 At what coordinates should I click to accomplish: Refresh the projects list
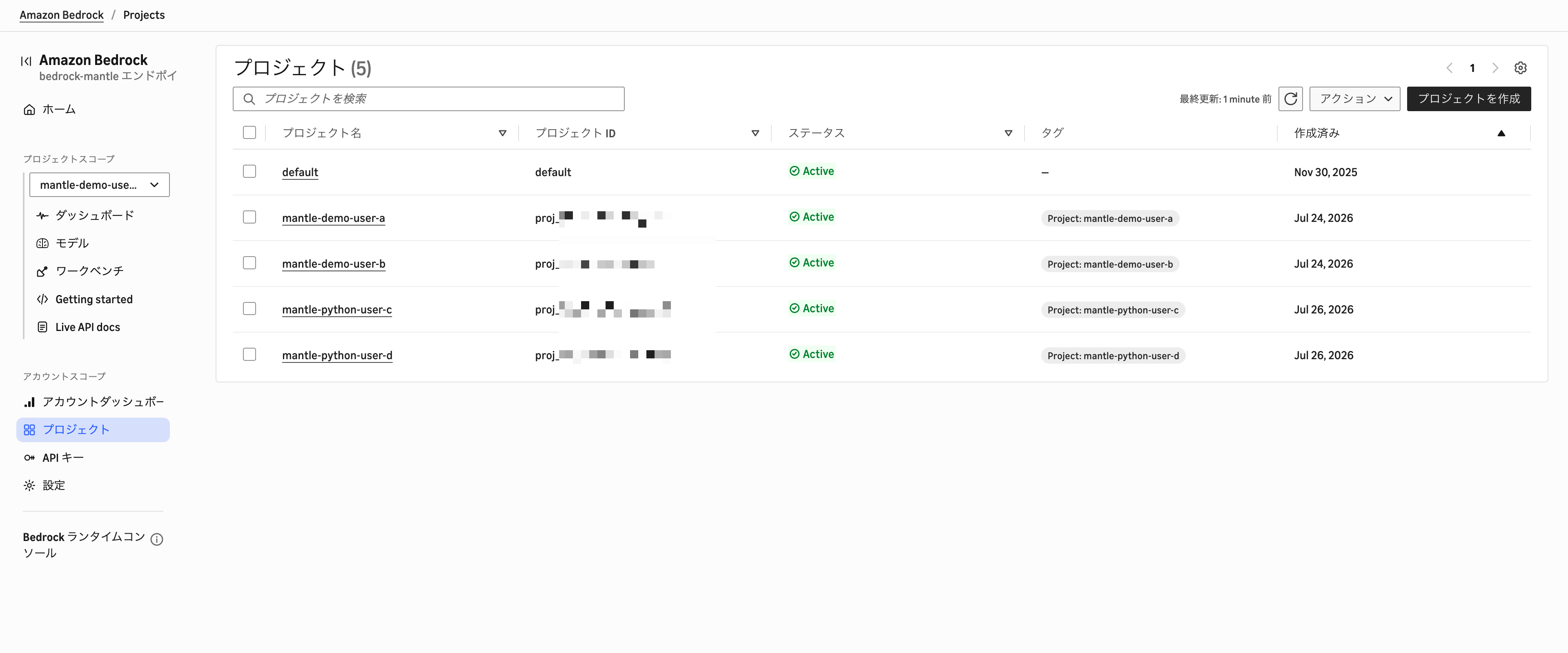1290,98
